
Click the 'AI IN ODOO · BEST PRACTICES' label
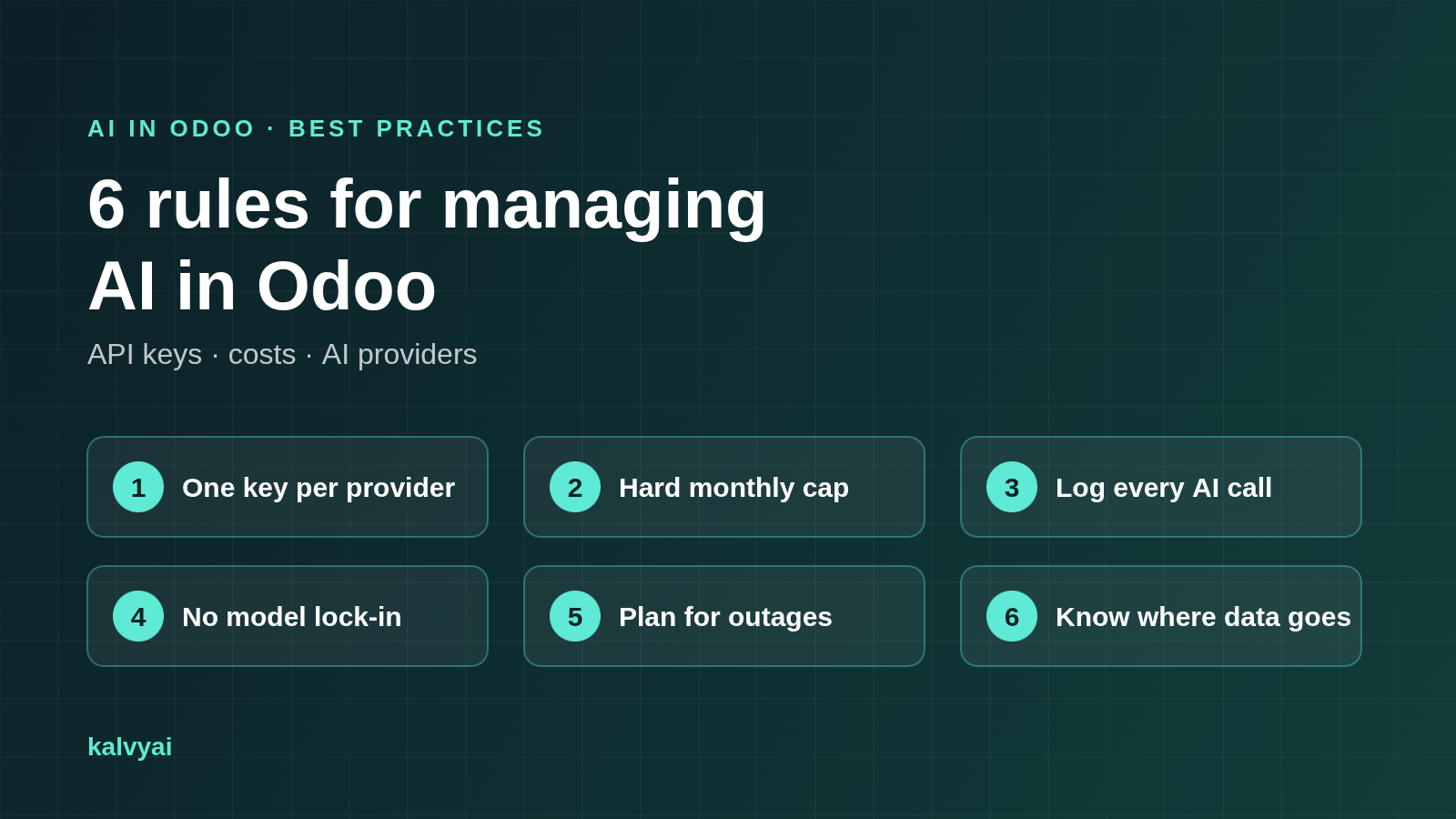point(316,128)
